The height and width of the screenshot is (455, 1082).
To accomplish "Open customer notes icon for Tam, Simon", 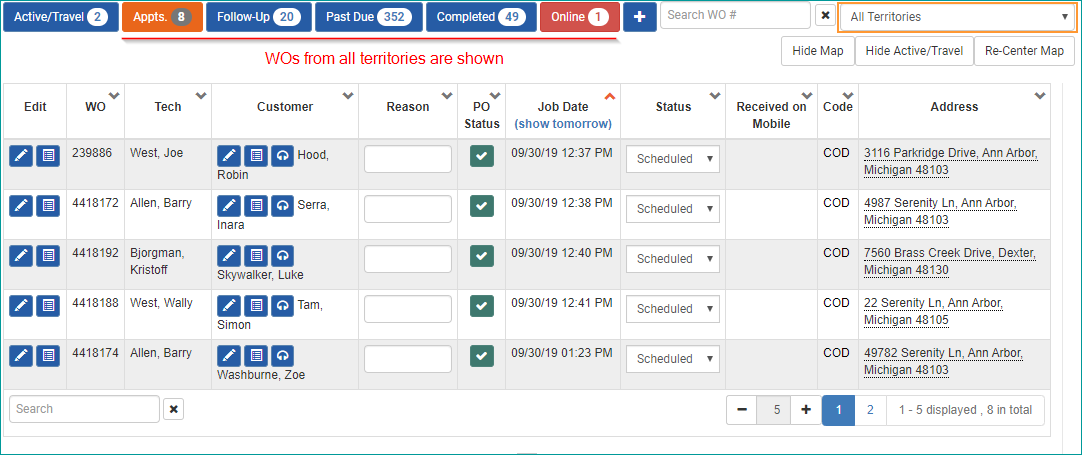I will coord(256,305).
